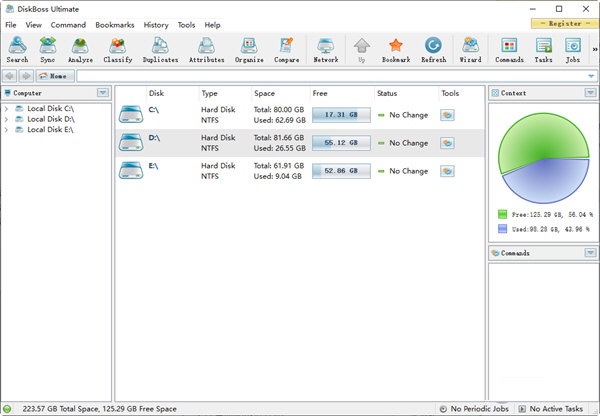This screenshot has width=600, height=416.
Task: Click the Attributes toolbar icon
Action: coord(207,50)
